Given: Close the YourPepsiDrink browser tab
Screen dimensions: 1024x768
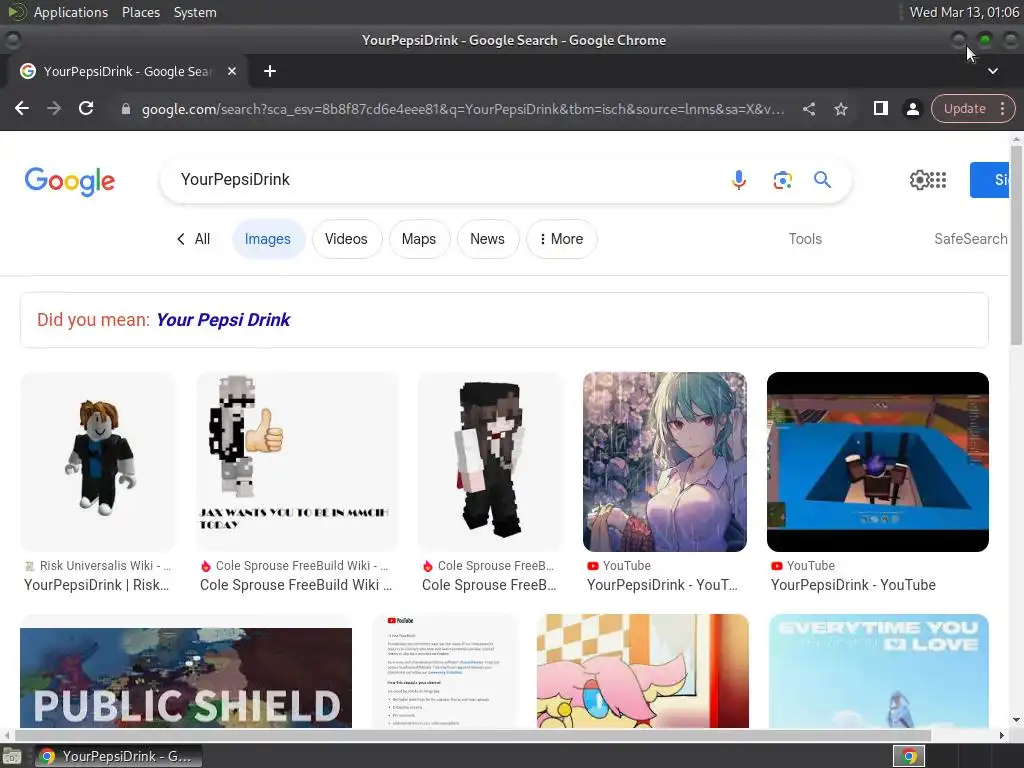Looking at the screenshot, I should (232, 71).
